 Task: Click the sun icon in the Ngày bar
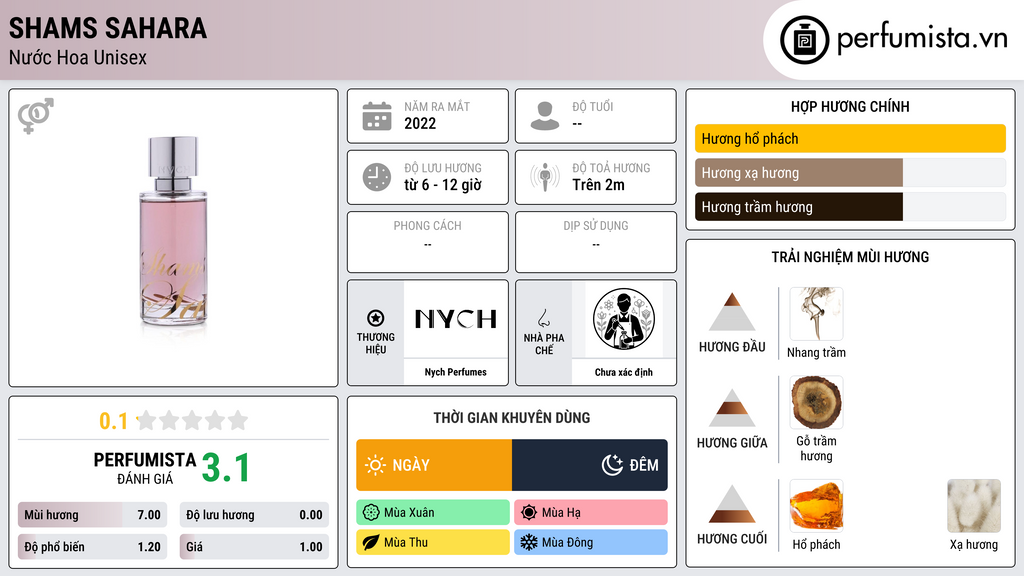coord(375,465)
